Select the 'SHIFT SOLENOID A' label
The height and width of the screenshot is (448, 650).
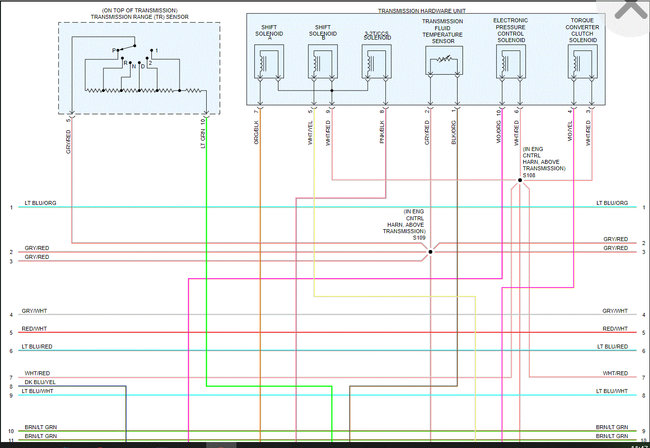click(269, 33)
